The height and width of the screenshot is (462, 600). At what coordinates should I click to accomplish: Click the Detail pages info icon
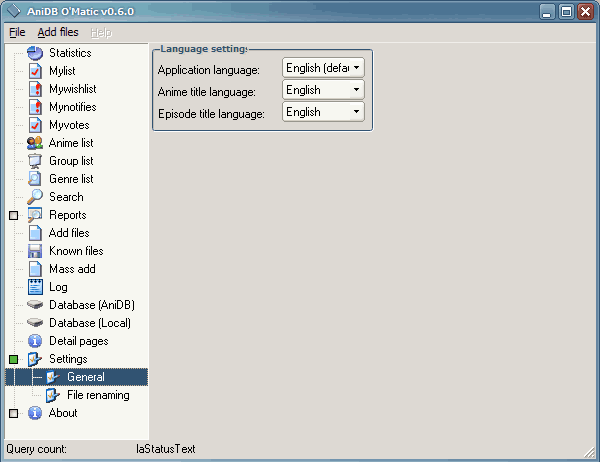35,341
